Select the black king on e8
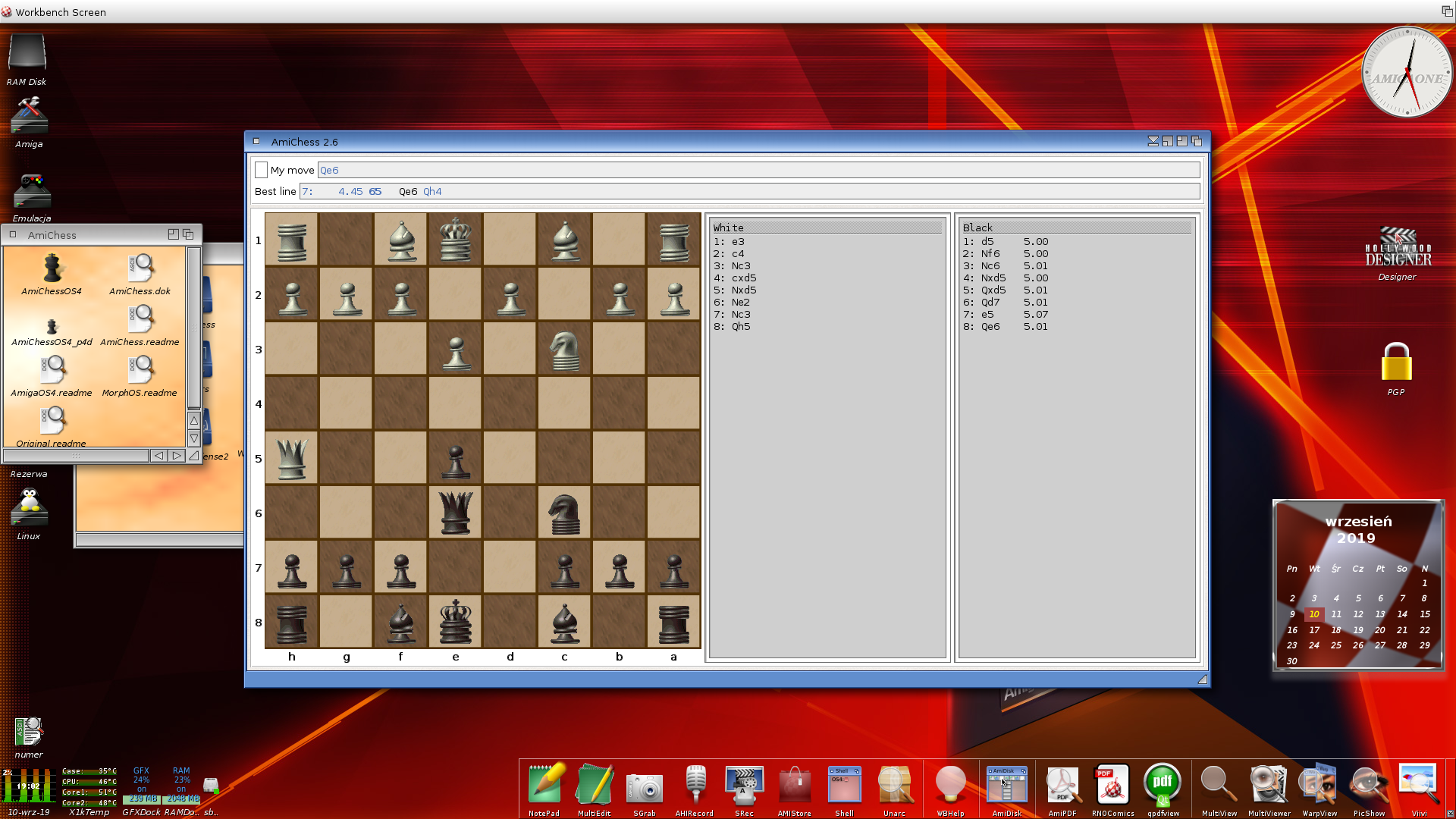The width and height of the screenshot is (1456, 819). [x=456, y=623]
